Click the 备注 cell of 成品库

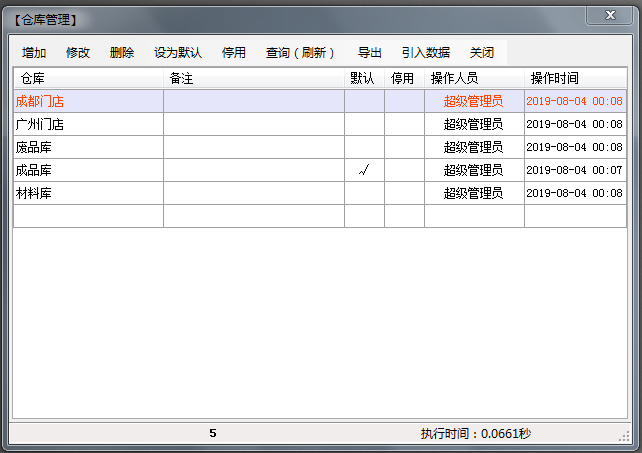(x=253, y=170)
